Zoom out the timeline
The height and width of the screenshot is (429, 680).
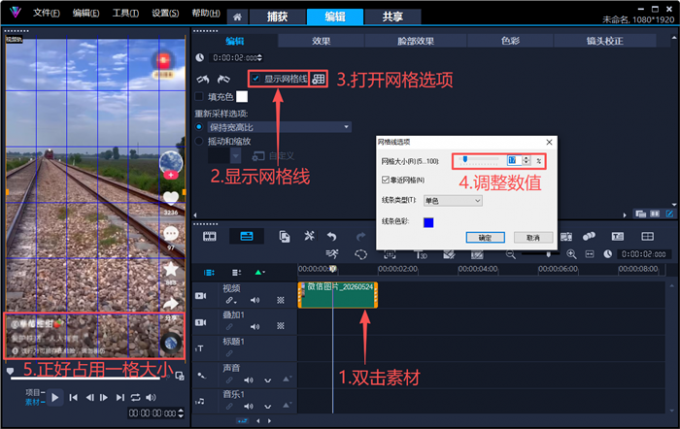(x=510, y=255)
